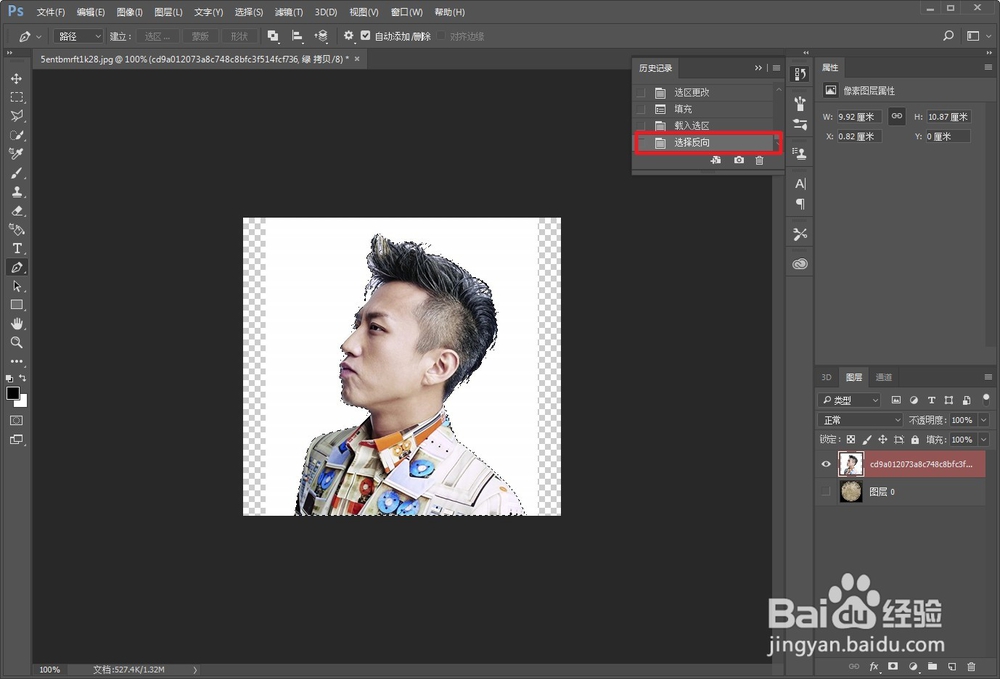Open Properties panel flyout menu
Image resolution: width=1000 pixels, height=679 pixels.
coord(988,67)
